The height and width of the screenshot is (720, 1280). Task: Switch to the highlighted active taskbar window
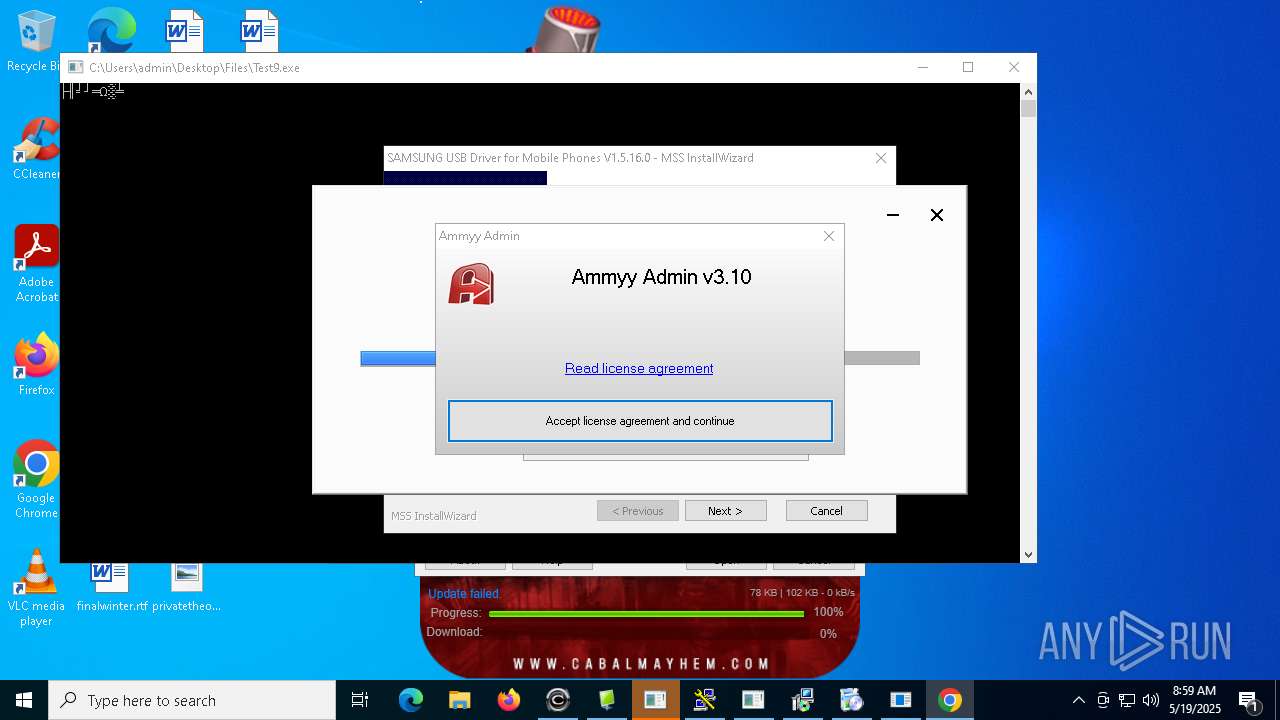pos(656,700)
